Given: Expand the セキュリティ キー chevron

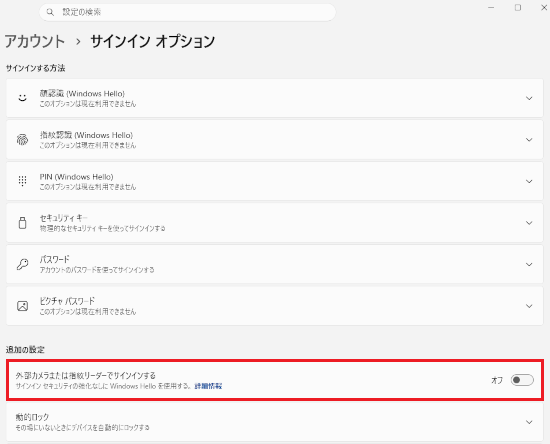Looking at the screenshot, I should point(529,223).
